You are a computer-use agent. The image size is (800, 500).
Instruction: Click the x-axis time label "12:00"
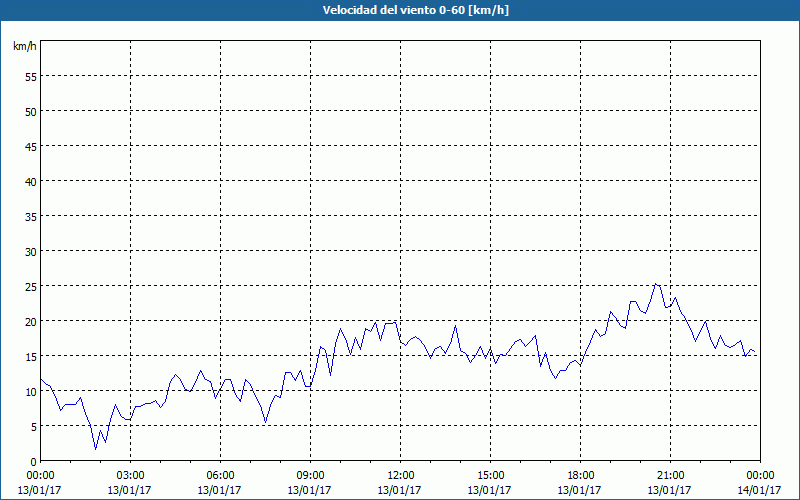(401, 476)
